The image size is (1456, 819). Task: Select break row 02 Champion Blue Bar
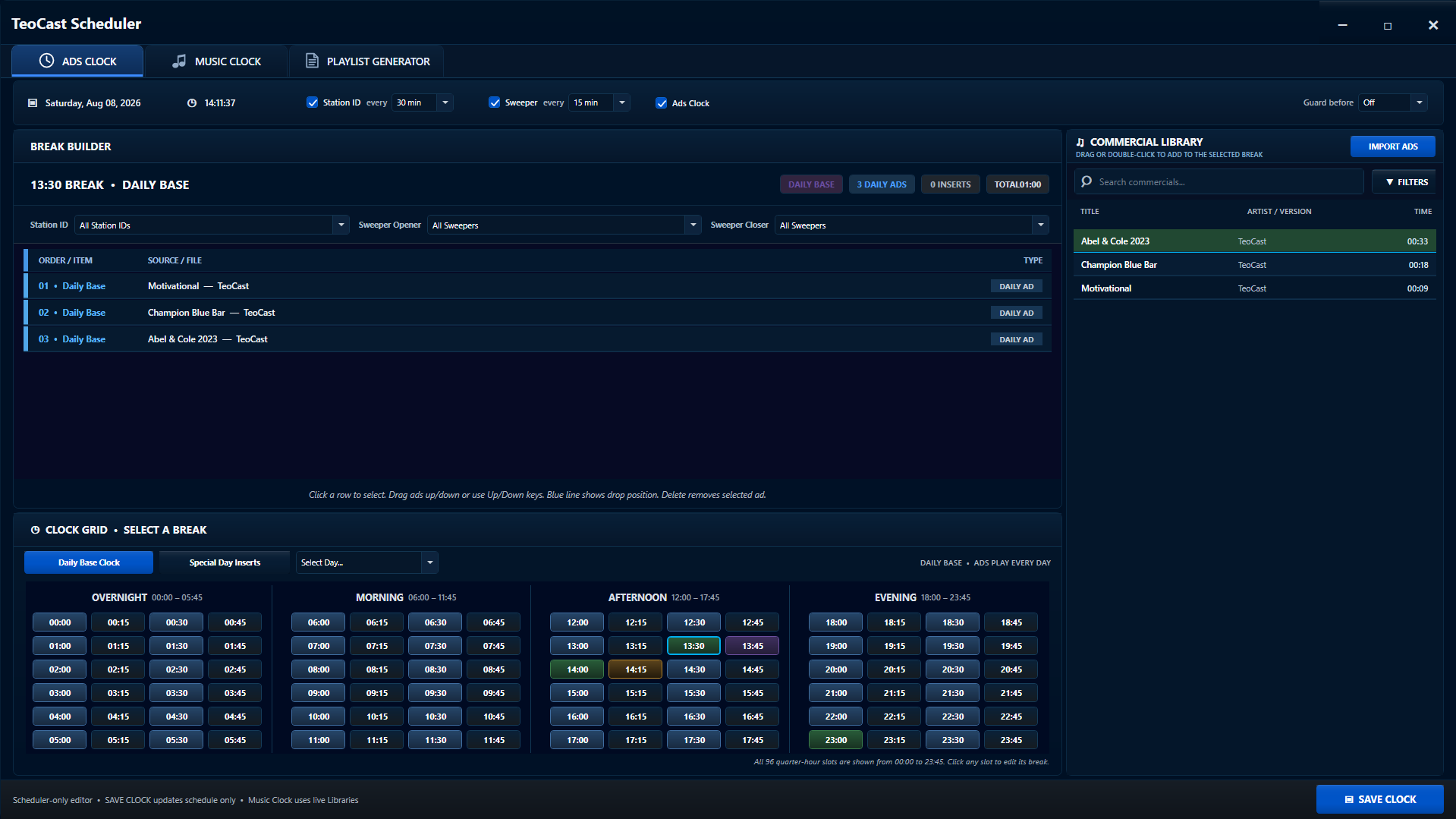(x=537, y=313)
